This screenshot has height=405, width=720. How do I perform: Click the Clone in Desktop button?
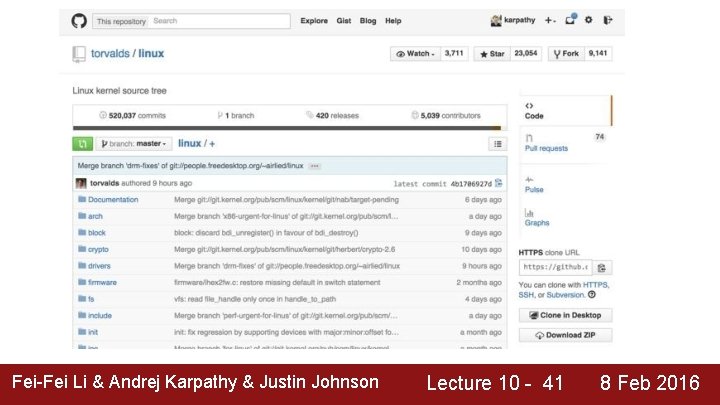[x=565, y=315]
